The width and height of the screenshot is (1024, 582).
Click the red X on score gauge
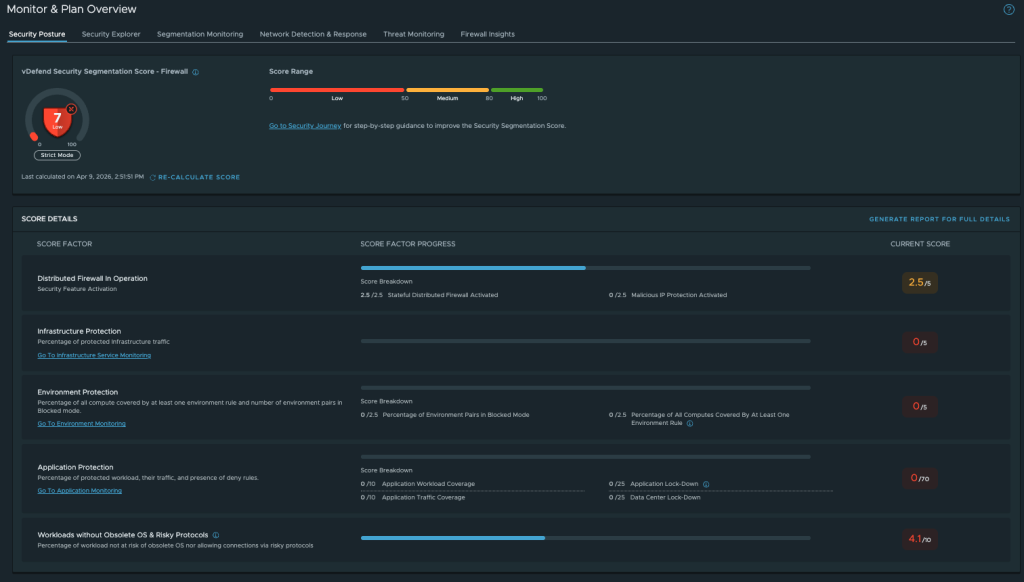(71, 108)
